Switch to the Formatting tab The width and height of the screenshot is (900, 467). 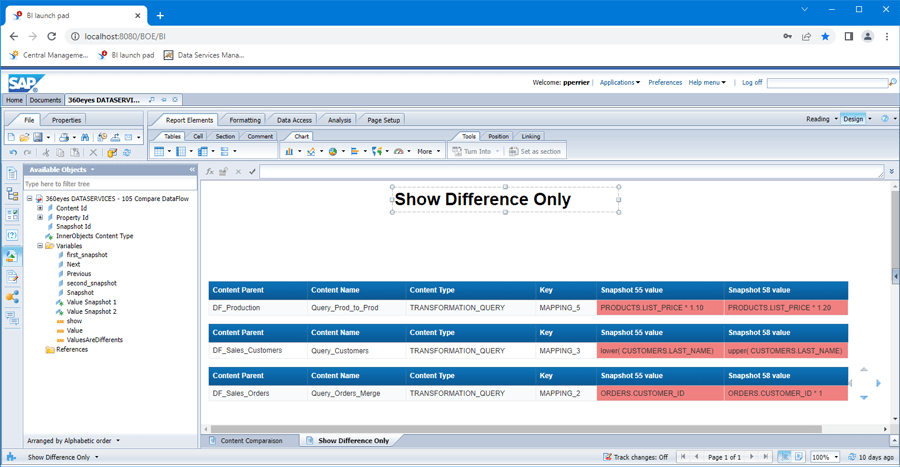tap(245, 120)
